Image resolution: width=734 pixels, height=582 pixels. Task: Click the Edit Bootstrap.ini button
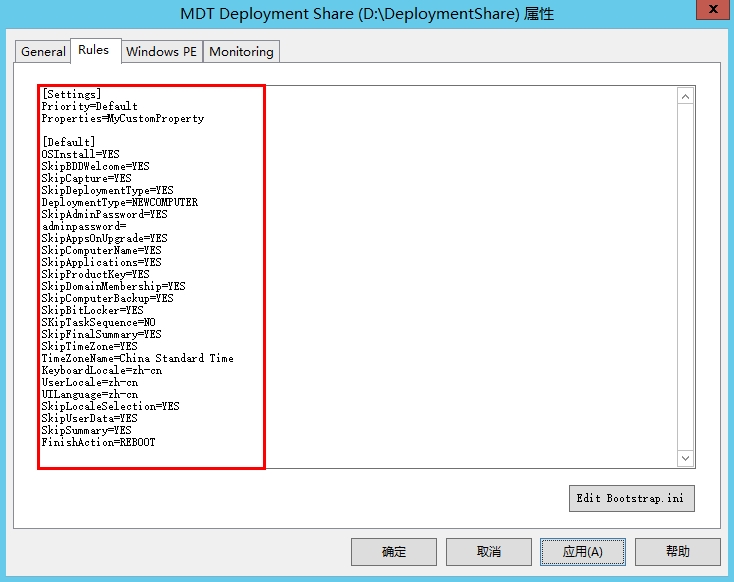click(631, 498)
